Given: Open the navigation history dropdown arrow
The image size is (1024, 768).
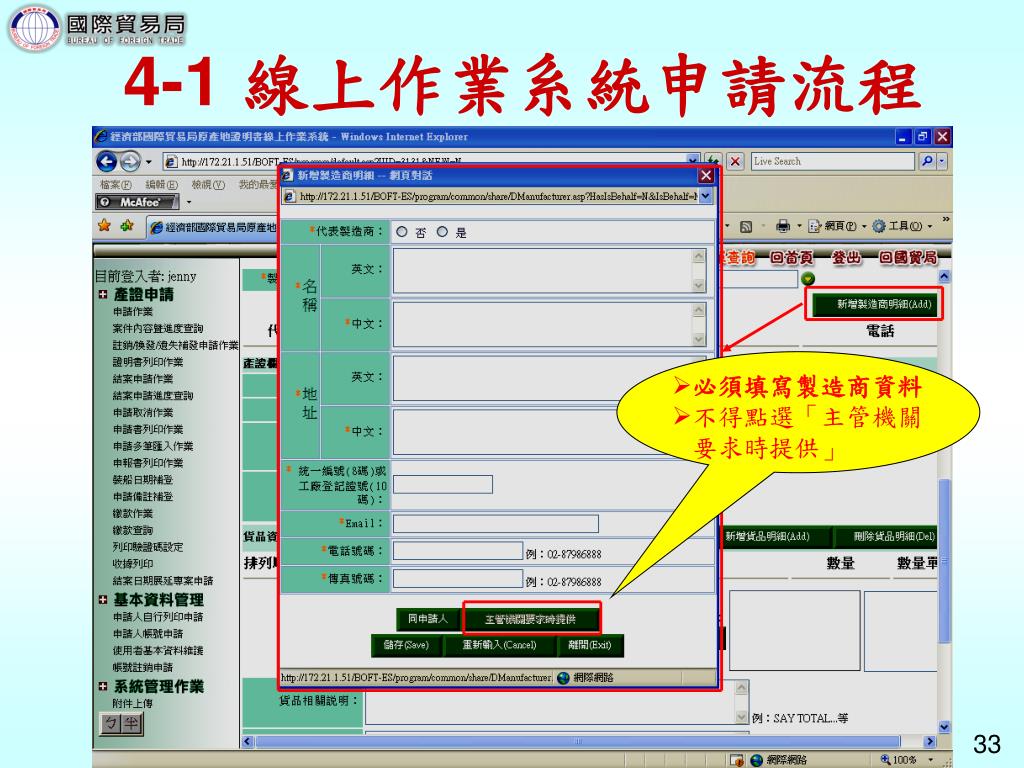Looking at the screenshot, I should click(x=149, y=162).
